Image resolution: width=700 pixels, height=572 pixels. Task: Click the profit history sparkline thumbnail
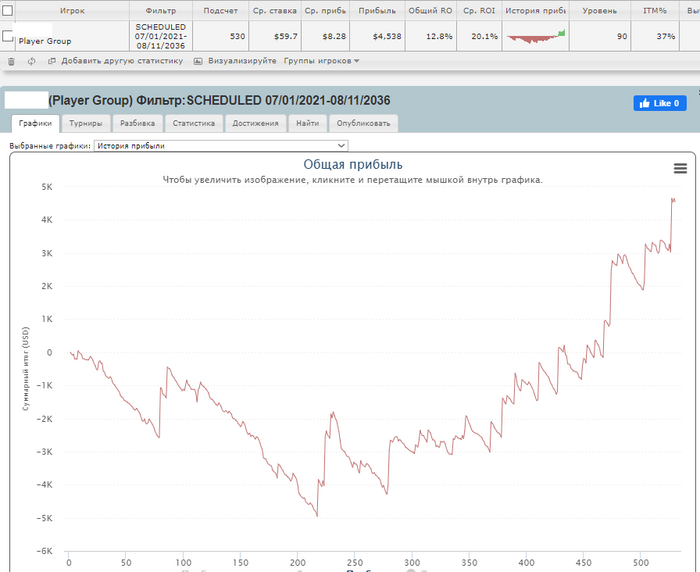[x=536, y=36]
